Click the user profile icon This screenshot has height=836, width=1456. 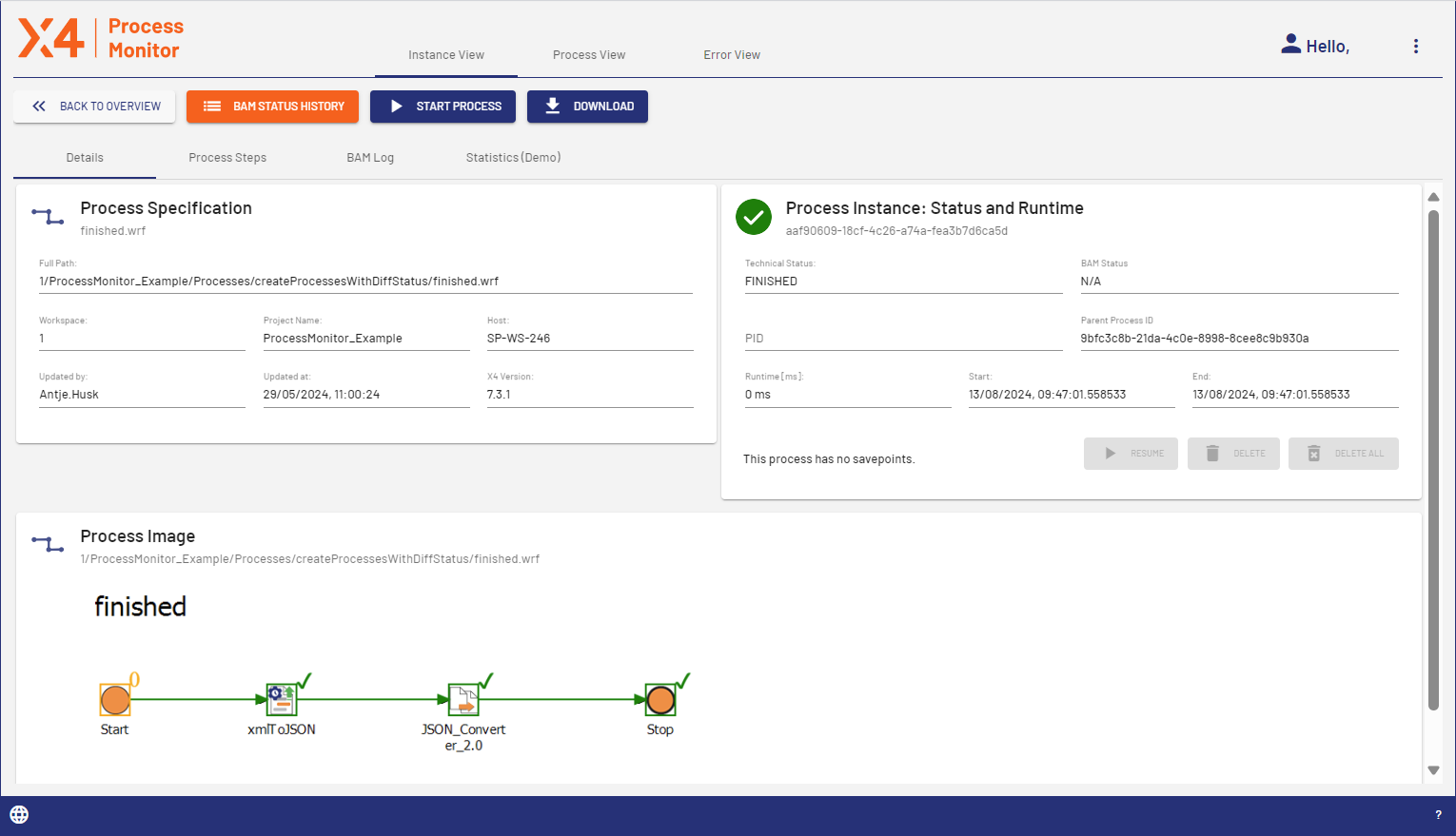[1290, 45]
